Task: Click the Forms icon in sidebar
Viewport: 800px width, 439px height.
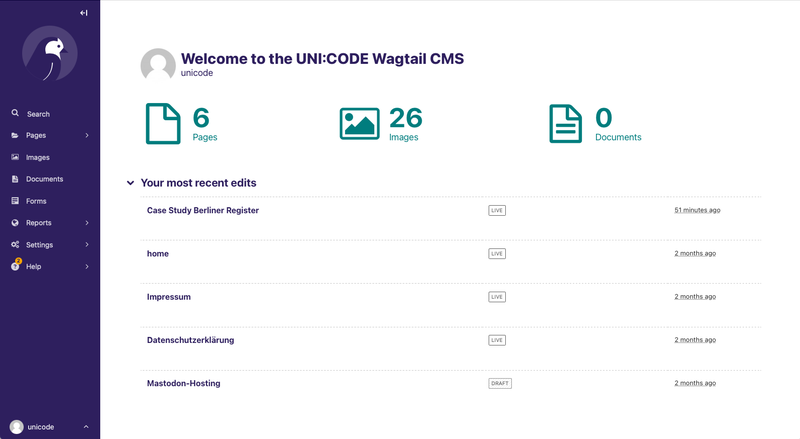Action: click(x=15, y=201)
